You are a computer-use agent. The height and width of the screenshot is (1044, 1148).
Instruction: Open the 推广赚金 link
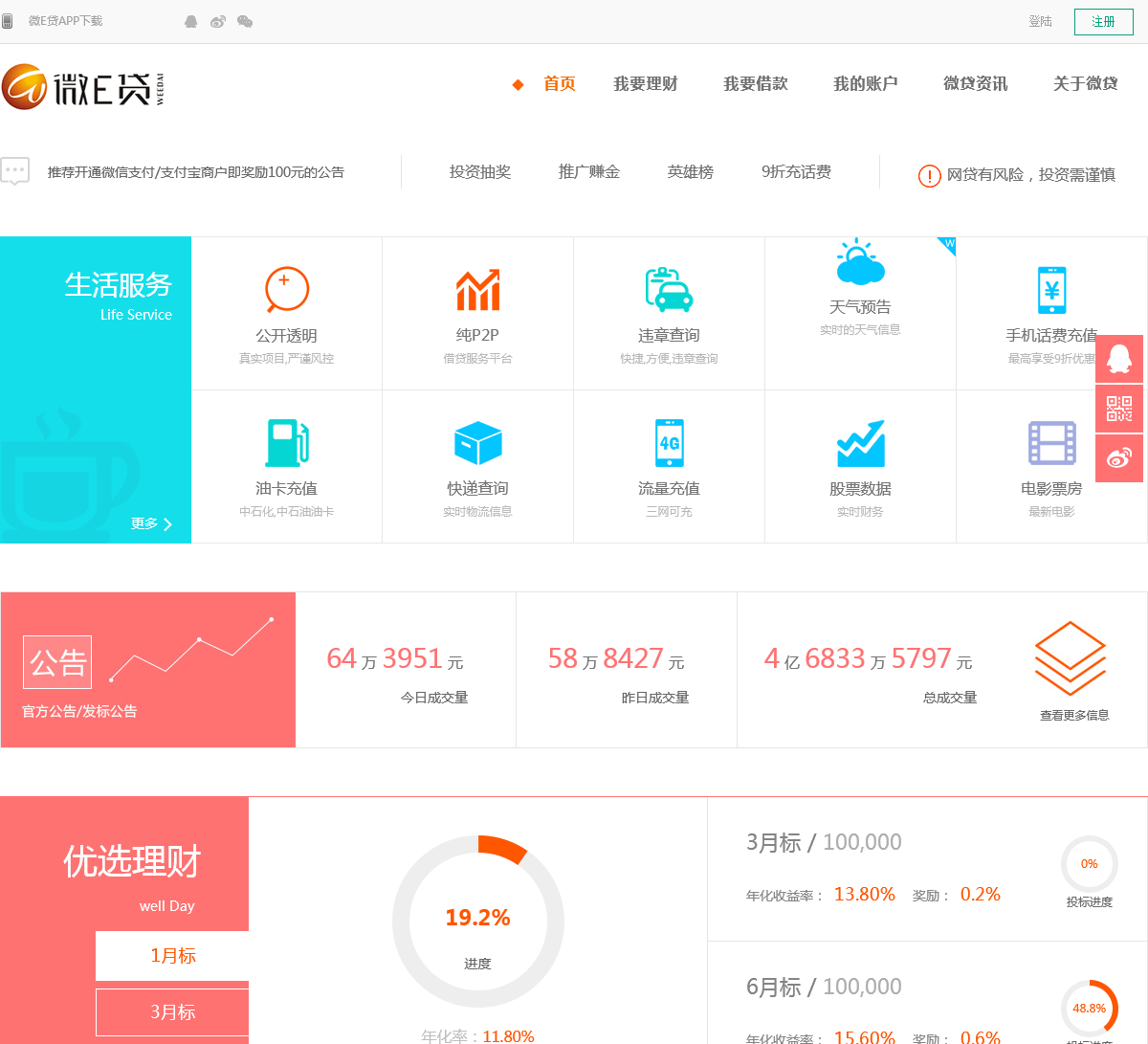click(x=589, y=172)
